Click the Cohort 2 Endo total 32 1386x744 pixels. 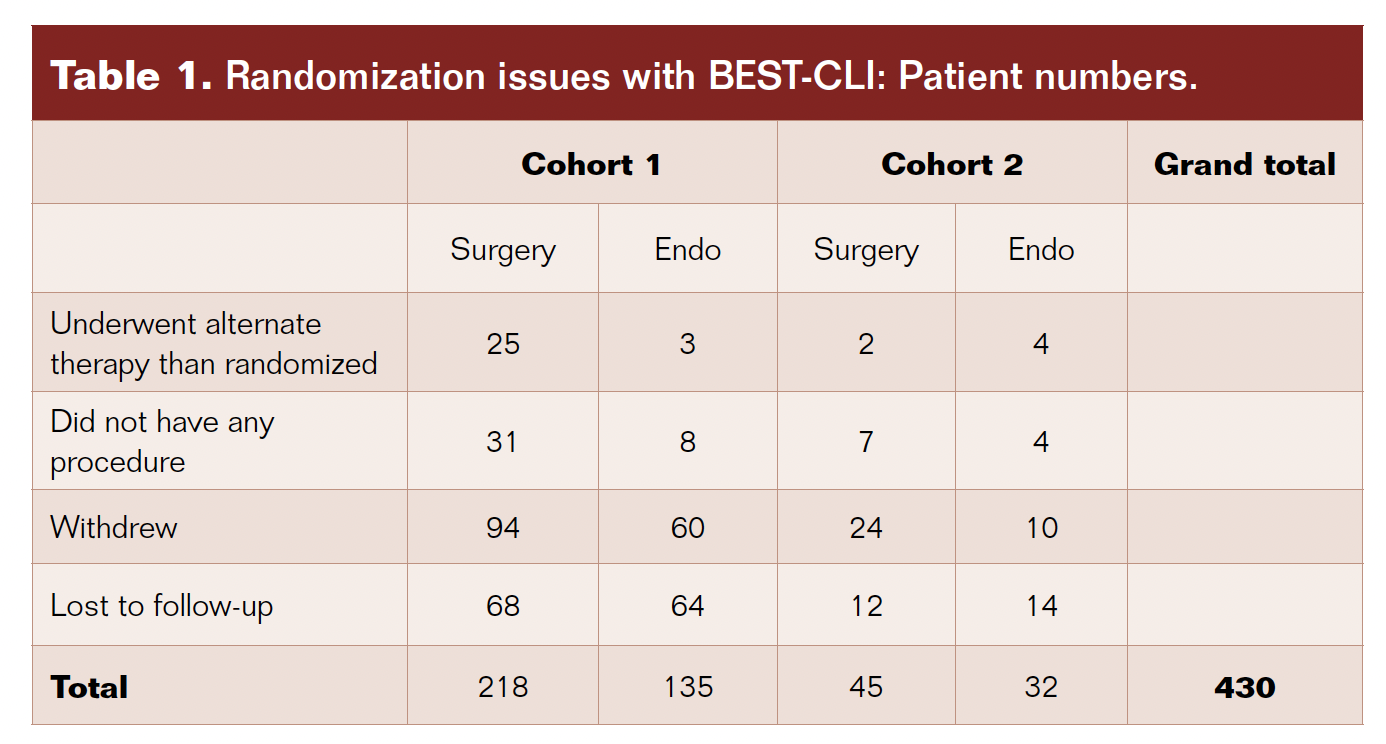1041,687
